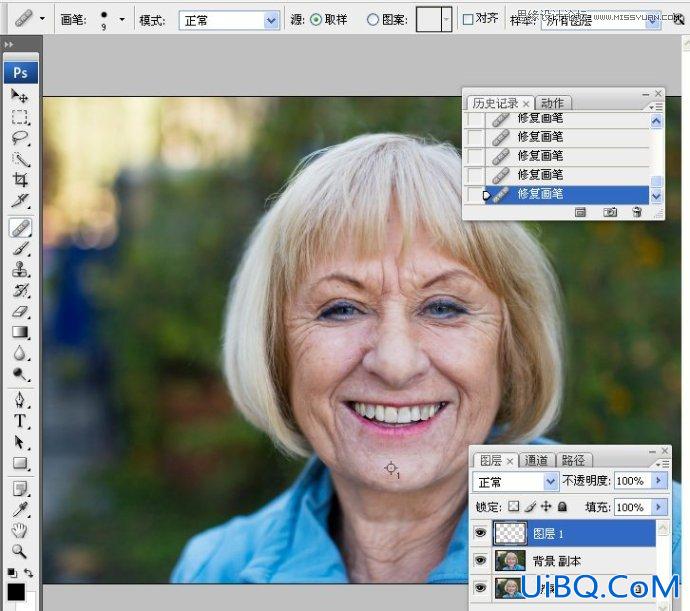Viewport: 690px width, 611px height.
Task: Select the Rectangular Marquee tool
Action: coord(19,117)
